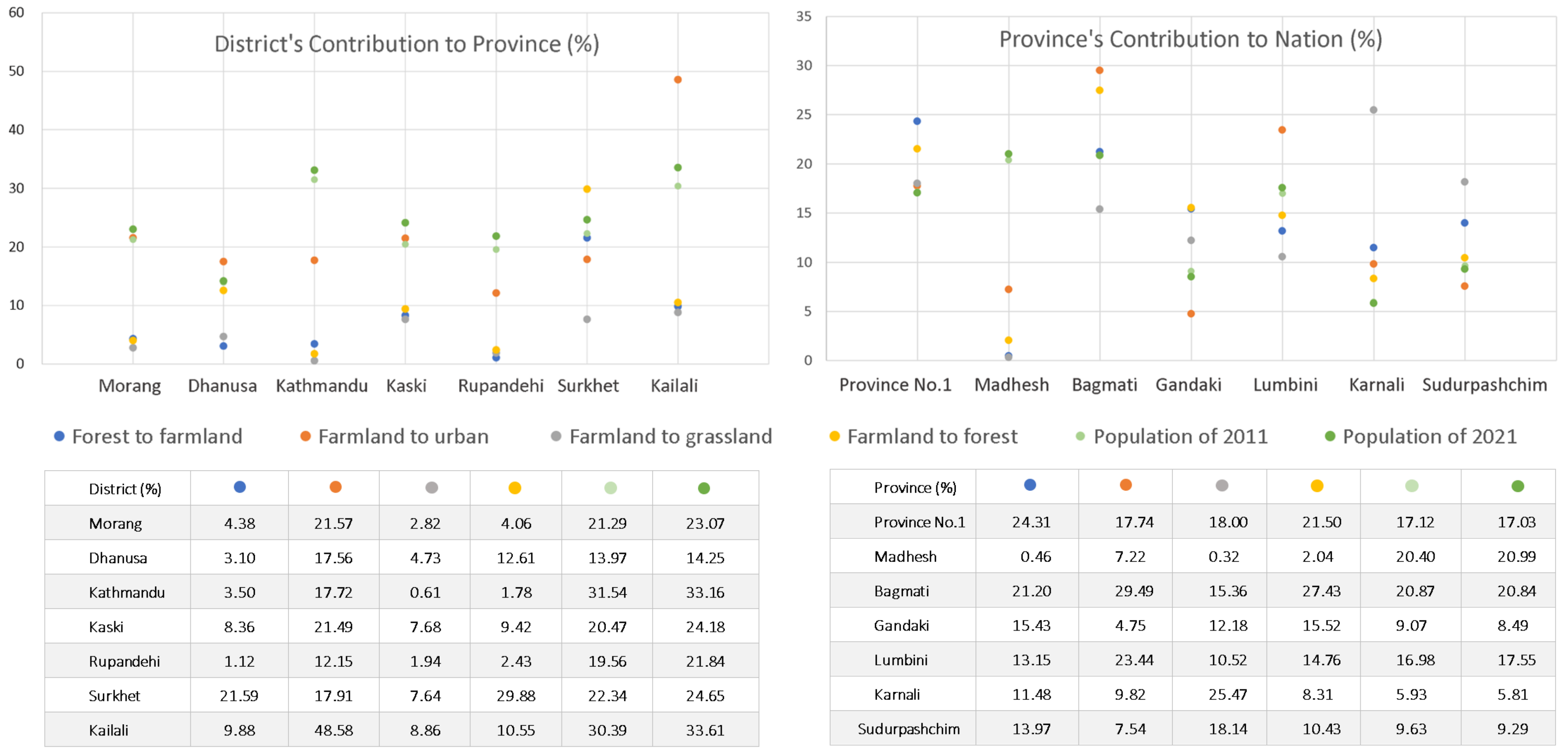The image size is (1568, 755).
Task: Click the Sudurpashchim label on the province chart axis
Action: pyautogui.click(x=1484, y=385)
